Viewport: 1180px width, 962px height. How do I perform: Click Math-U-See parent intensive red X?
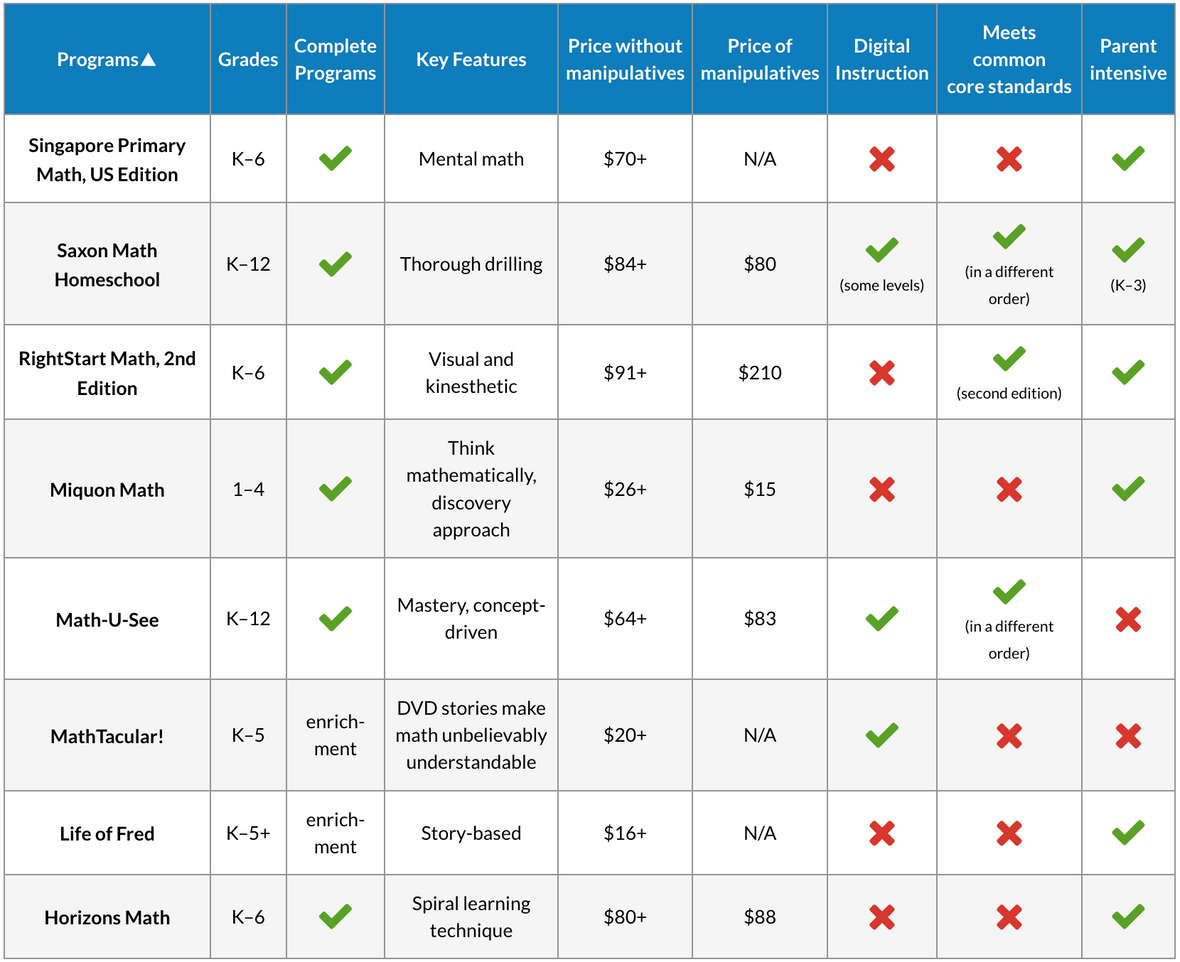click(1128, 620)
